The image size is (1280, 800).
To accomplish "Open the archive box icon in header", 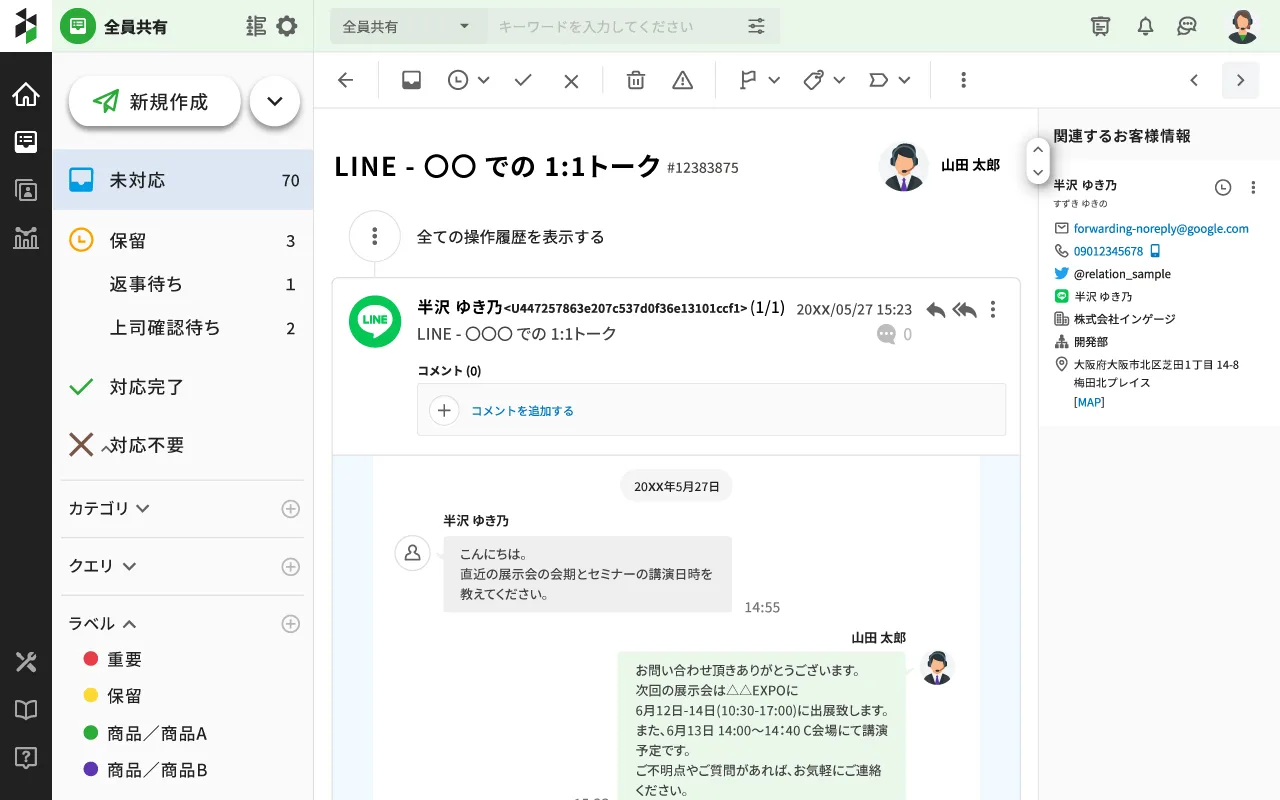I will pyautogui.click(x=1101, y=26).
